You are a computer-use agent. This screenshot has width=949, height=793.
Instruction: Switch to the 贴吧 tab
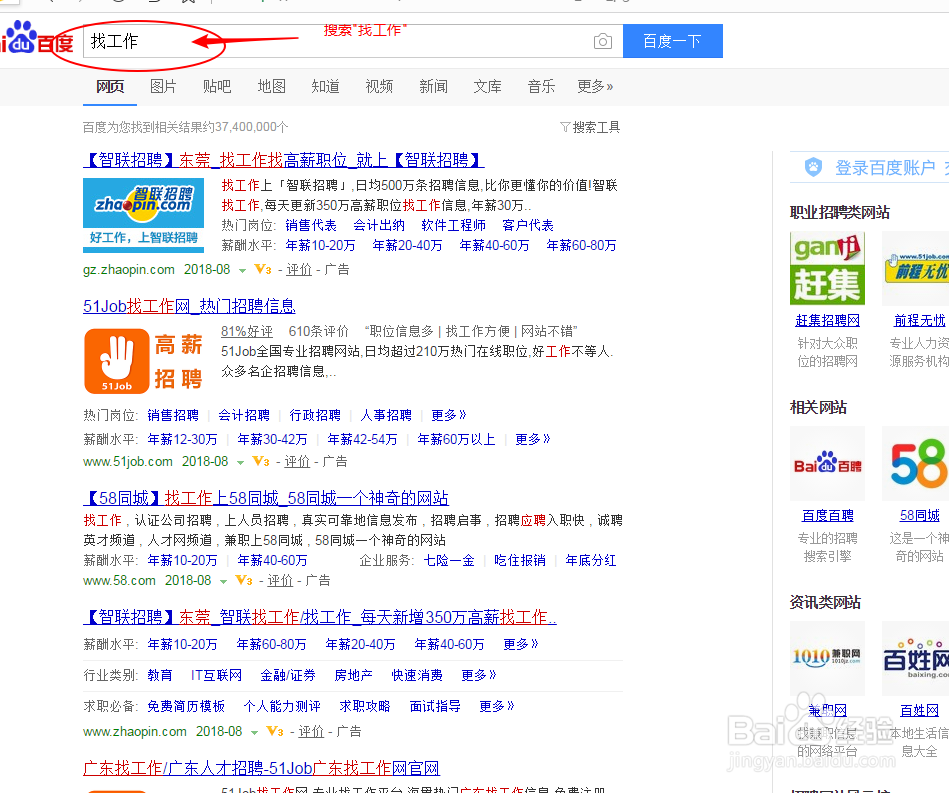217,87
